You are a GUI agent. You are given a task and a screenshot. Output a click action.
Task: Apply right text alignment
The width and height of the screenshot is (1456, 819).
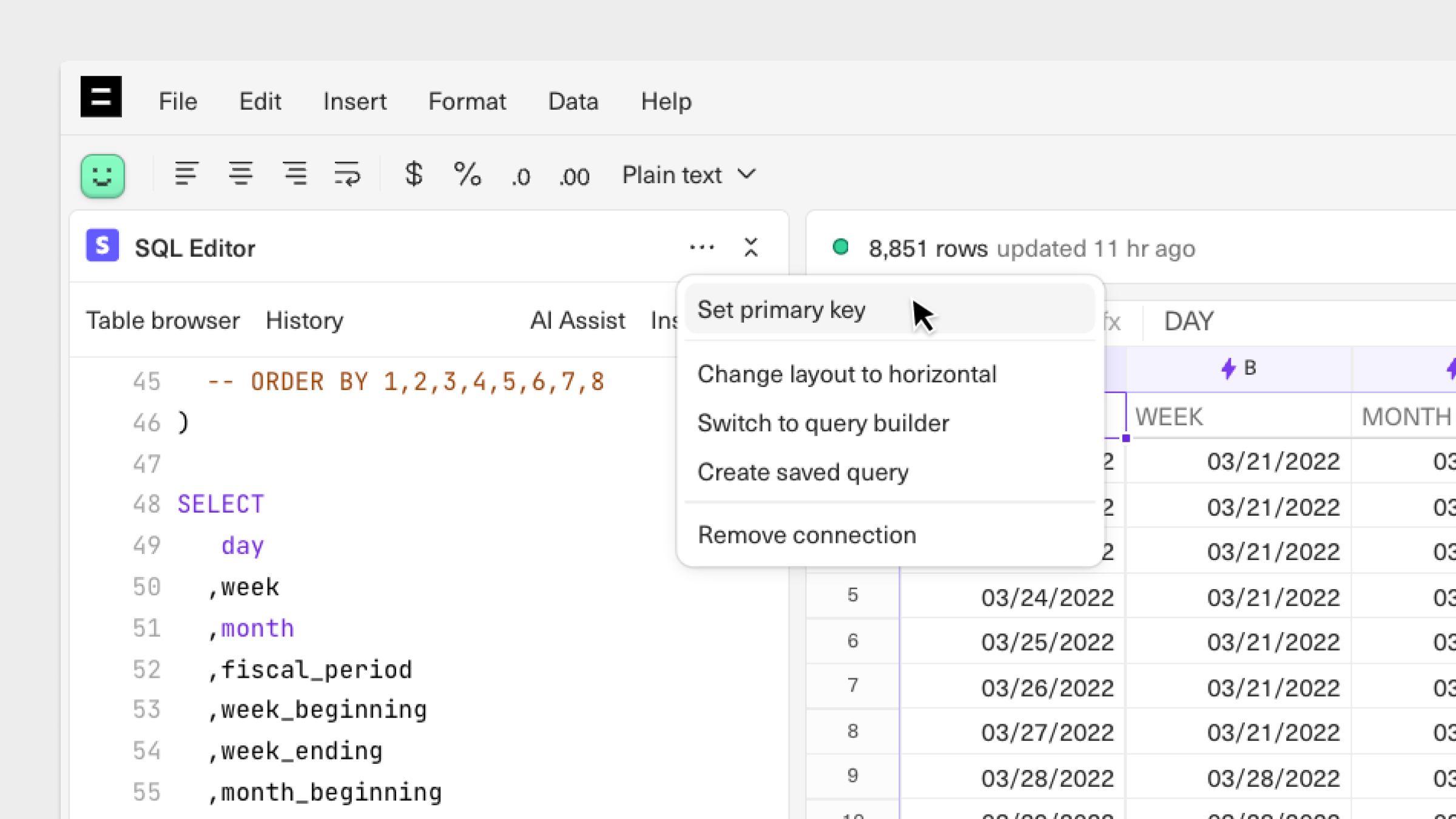[x=295, y=175]
